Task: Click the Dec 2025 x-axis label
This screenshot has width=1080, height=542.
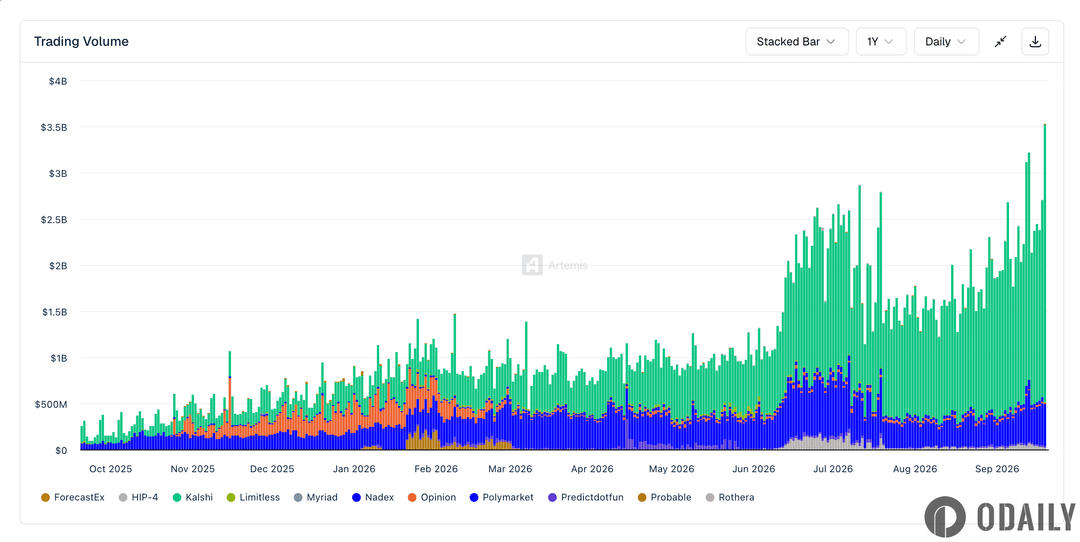Action: pyautogui.click(x=272, y=469)
